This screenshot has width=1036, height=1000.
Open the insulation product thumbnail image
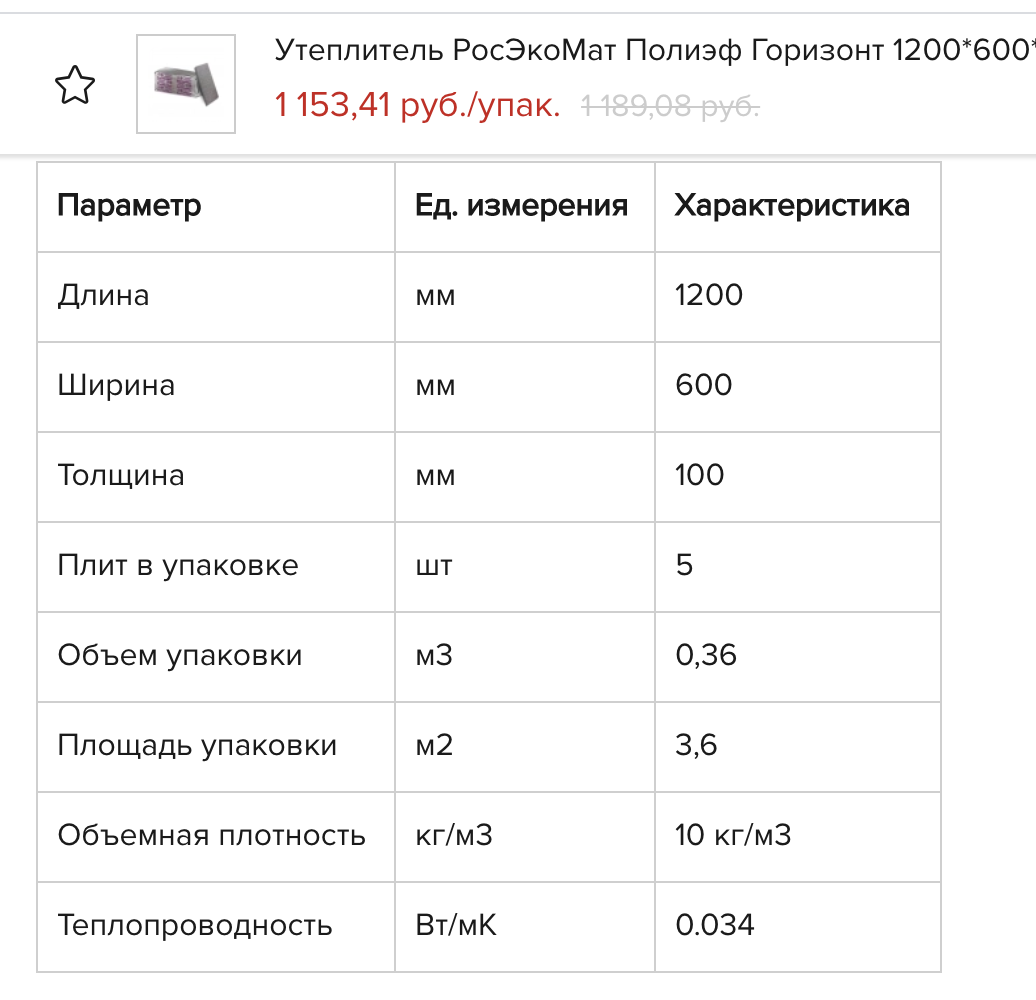(186, 84)
